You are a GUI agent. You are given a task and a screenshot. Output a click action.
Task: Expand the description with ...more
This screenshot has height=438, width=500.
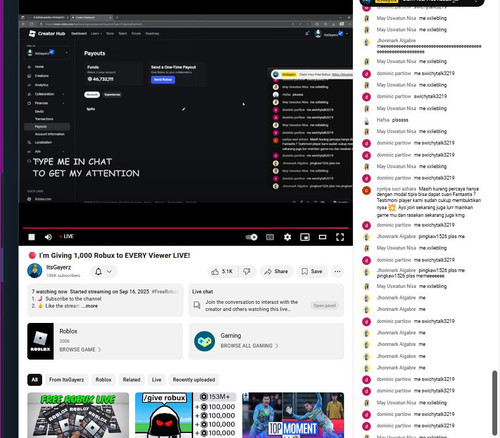point(90,306)
